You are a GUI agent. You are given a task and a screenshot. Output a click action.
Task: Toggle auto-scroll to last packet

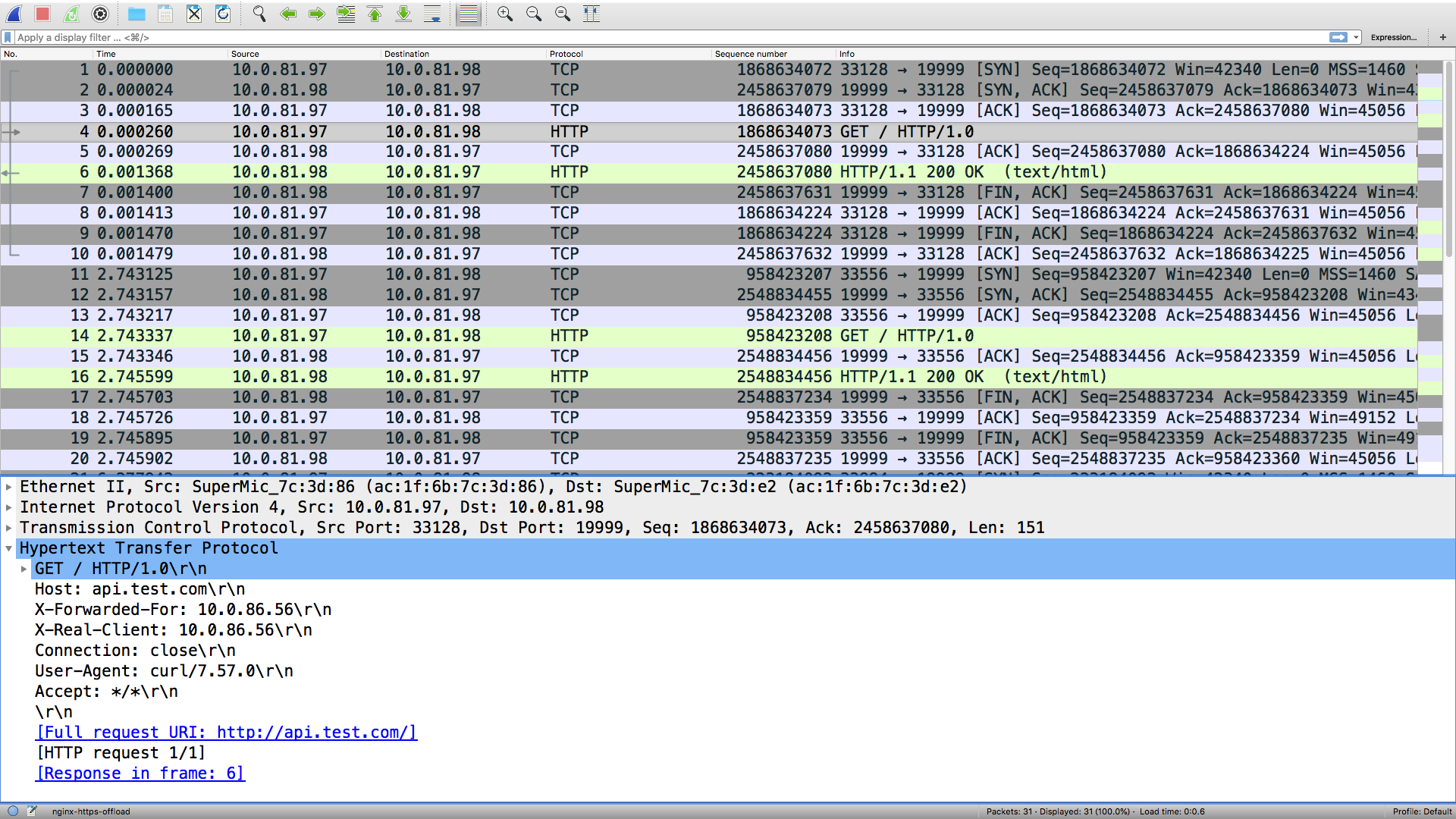click(432, 14)
